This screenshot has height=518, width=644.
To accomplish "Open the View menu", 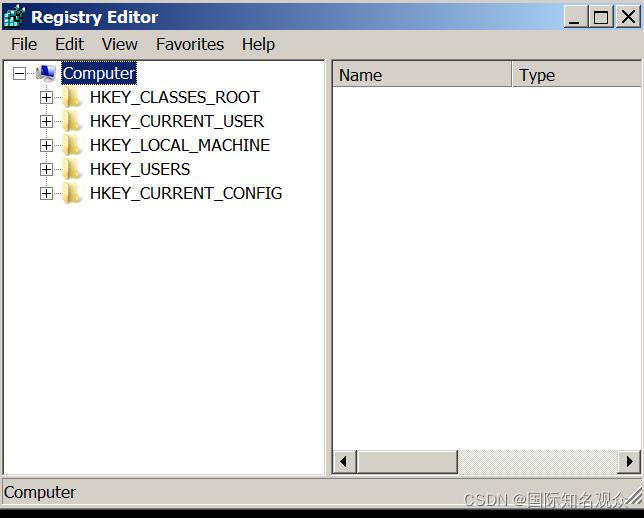I will [x=120, y=44].
